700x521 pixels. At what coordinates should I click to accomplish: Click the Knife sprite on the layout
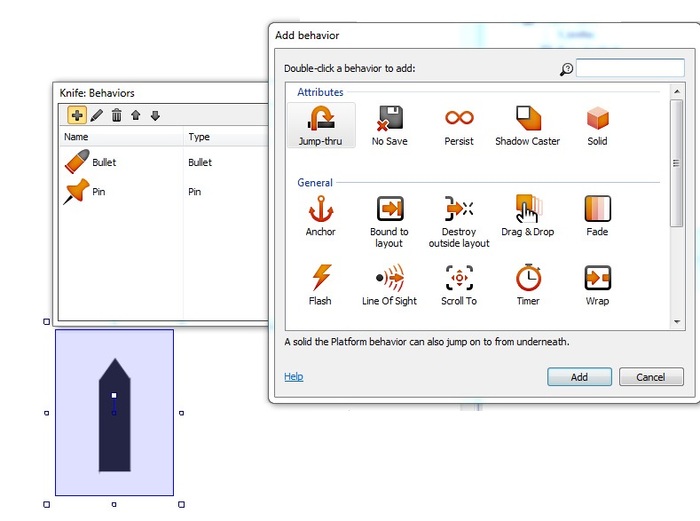(x=114, y=415)
